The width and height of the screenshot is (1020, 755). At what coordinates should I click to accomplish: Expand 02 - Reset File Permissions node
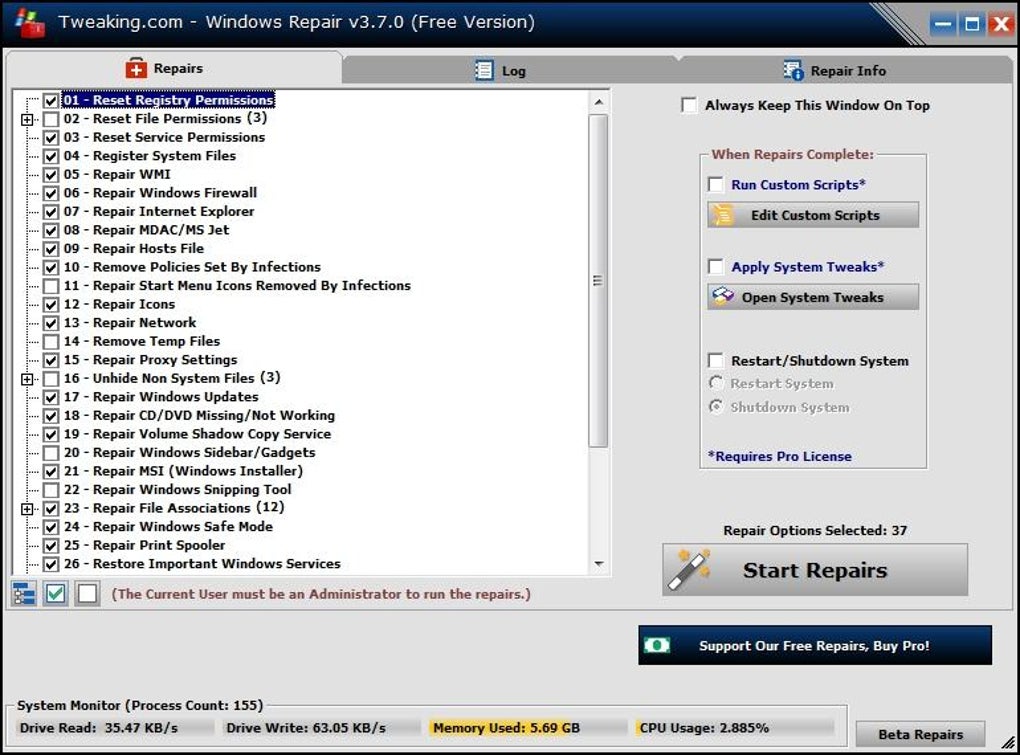tap(27, 119)
